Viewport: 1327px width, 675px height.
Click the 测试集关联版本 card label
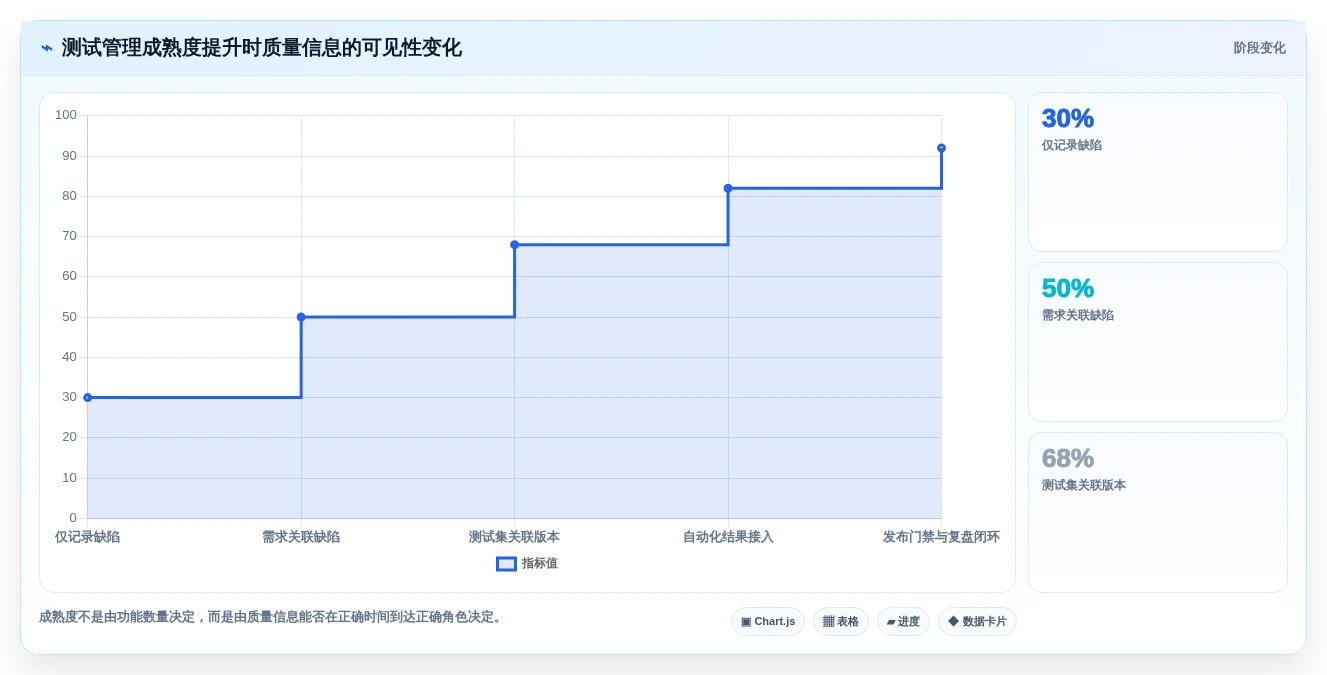tap(1084, 486)
